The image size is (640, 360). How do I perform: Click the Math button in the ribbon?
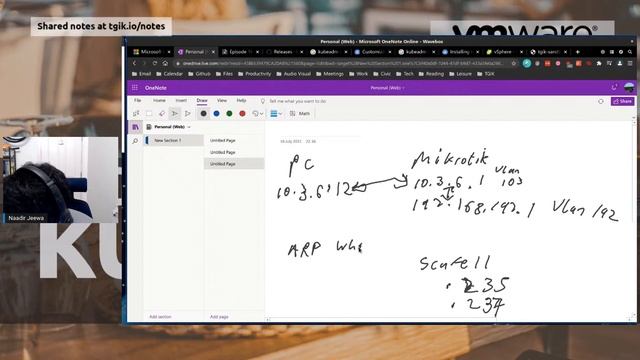click(x=300, y=113)
